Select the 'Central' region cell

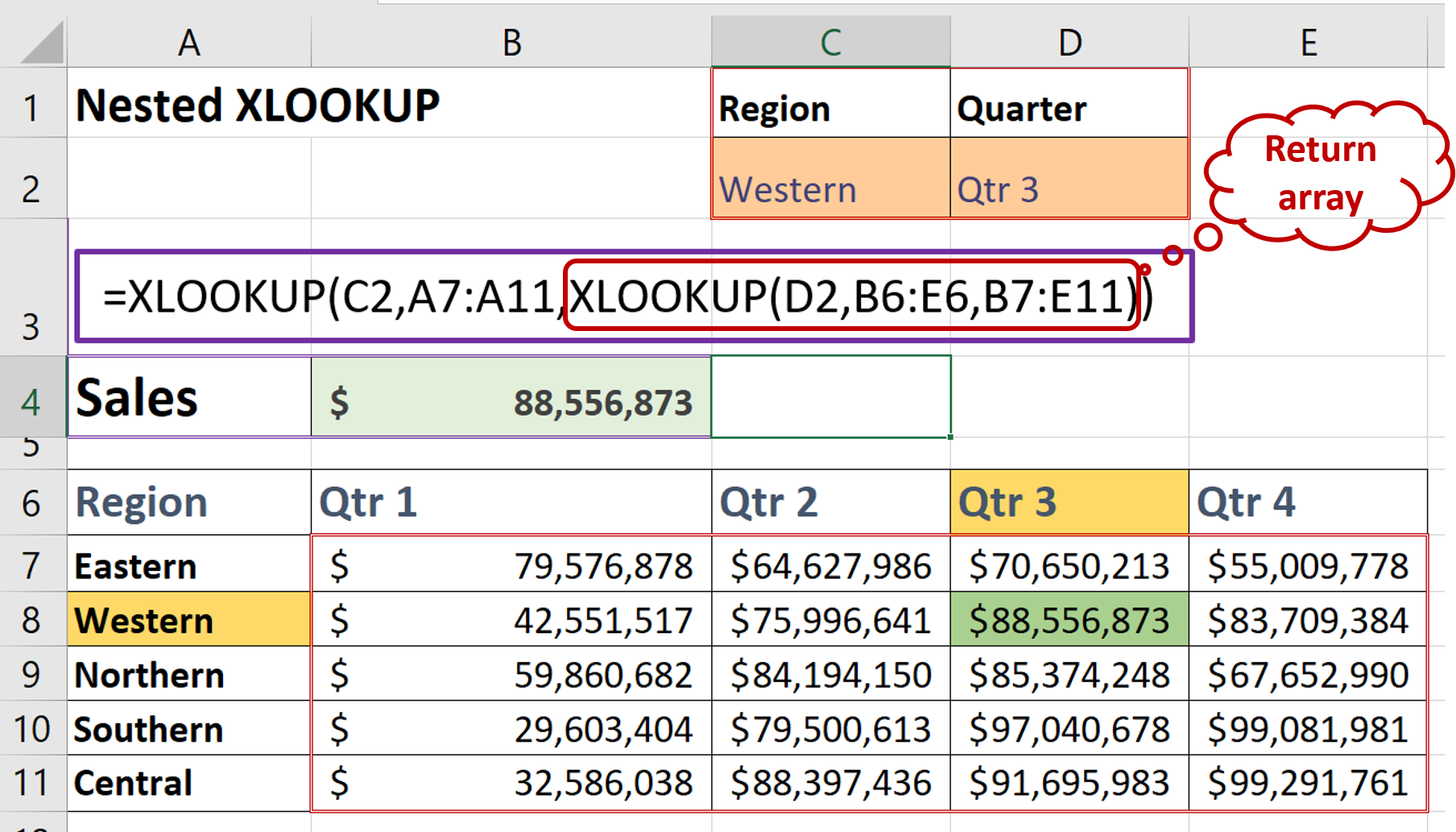coord(189,783)
